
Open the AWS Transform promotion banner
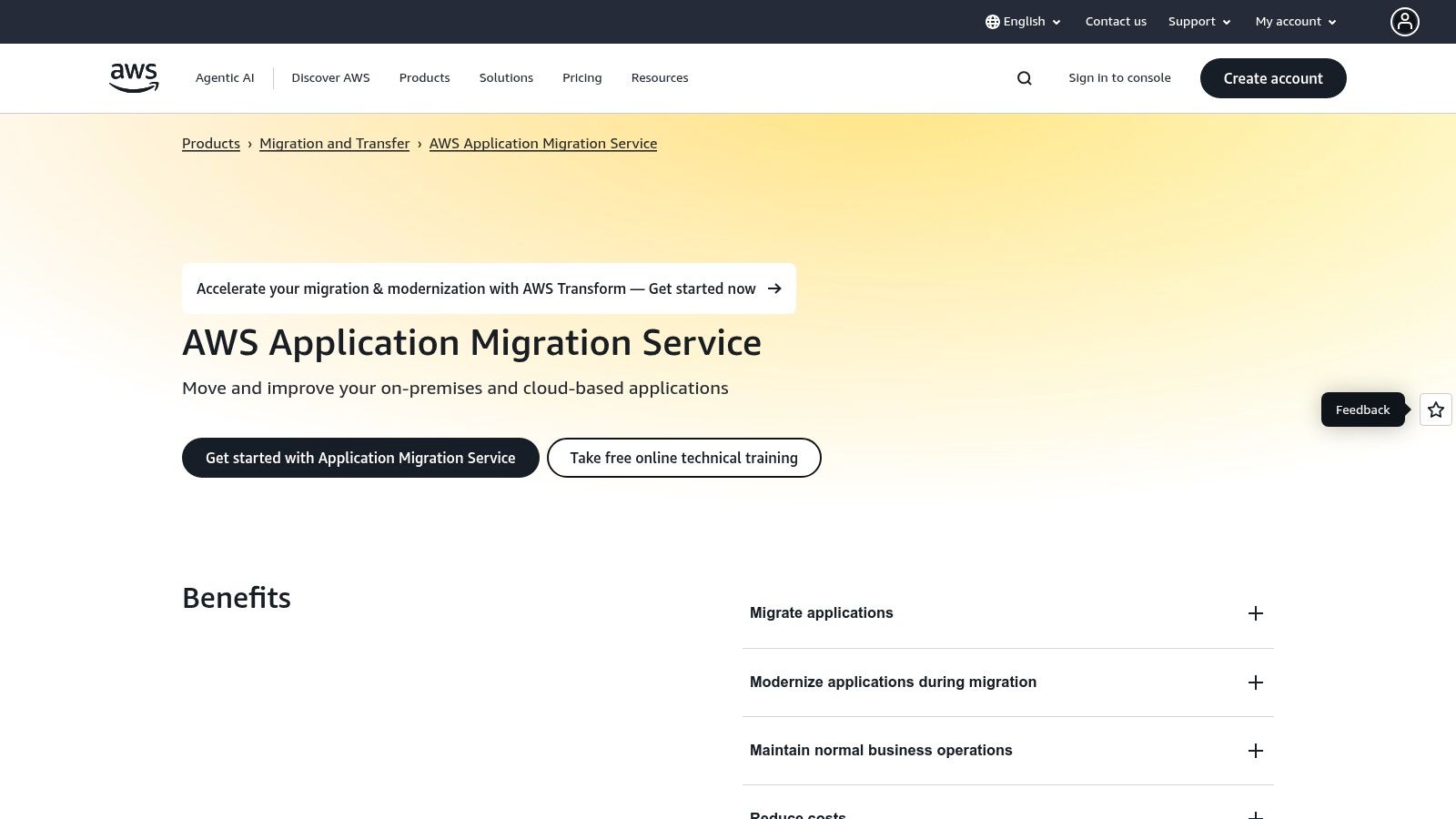[489, 288]
